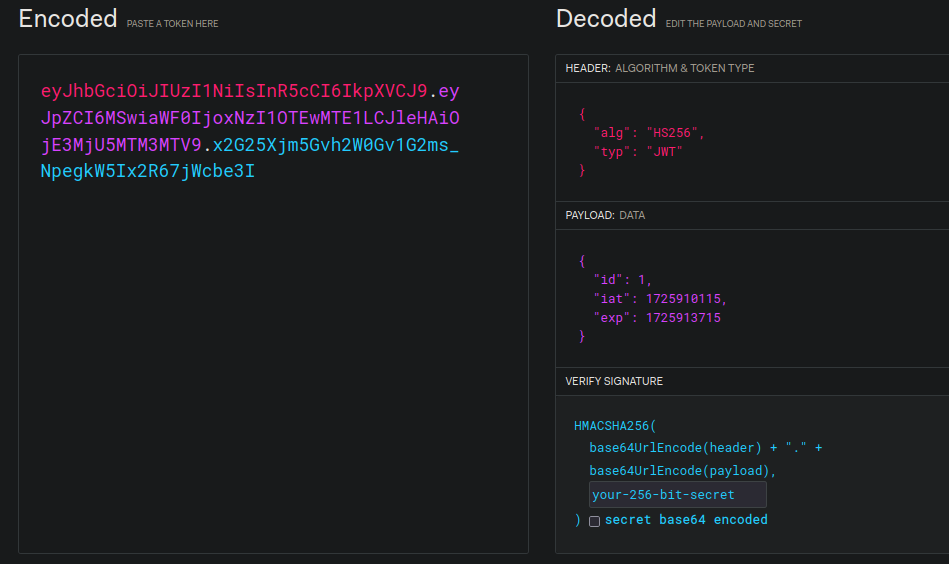Image resolution: width=949 pixels, height=564 pixels.
Task: Click the PAYLOAD: DATA section label
Action: 605,215
